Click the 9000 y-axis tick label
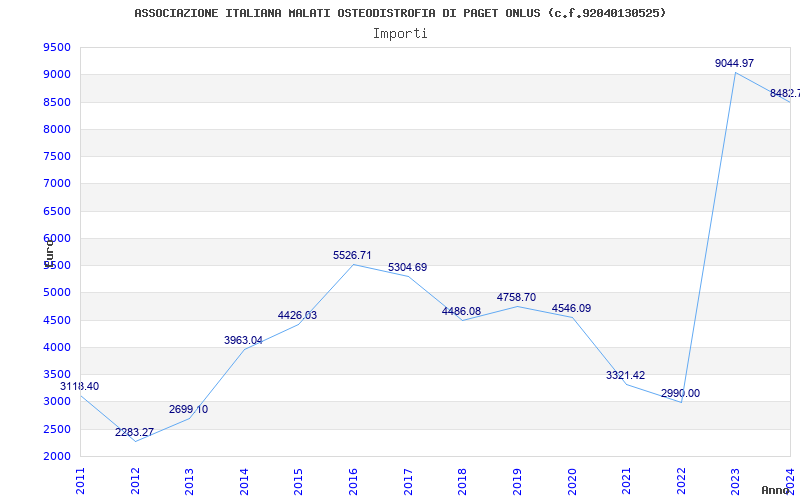800x500 pixels. pyautogui.click(x=57, y=74)
